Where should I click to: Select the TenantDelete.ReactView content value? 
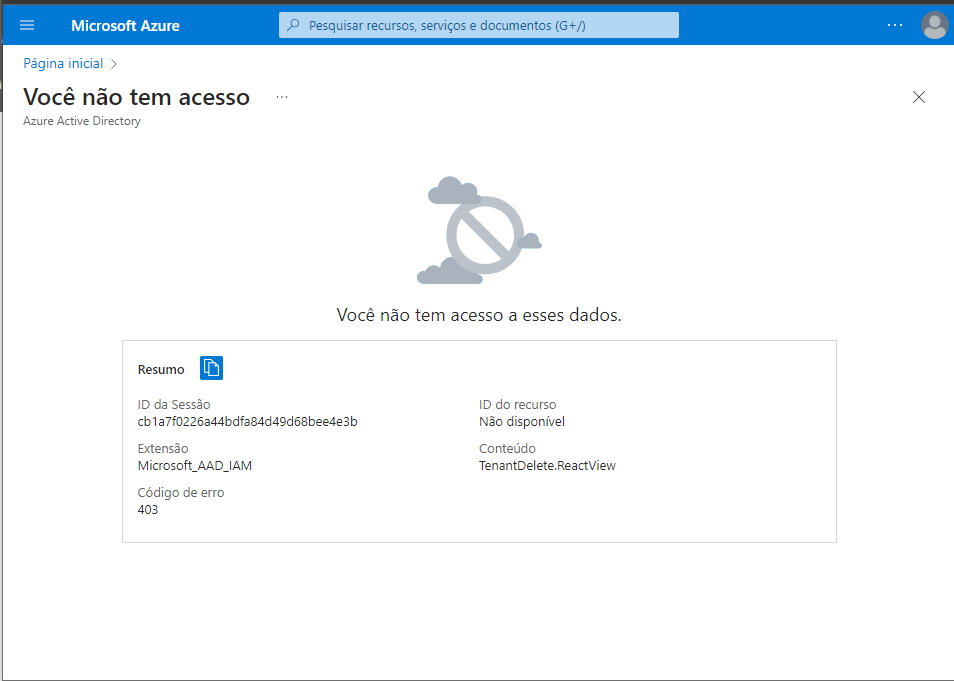pos(548,466)
